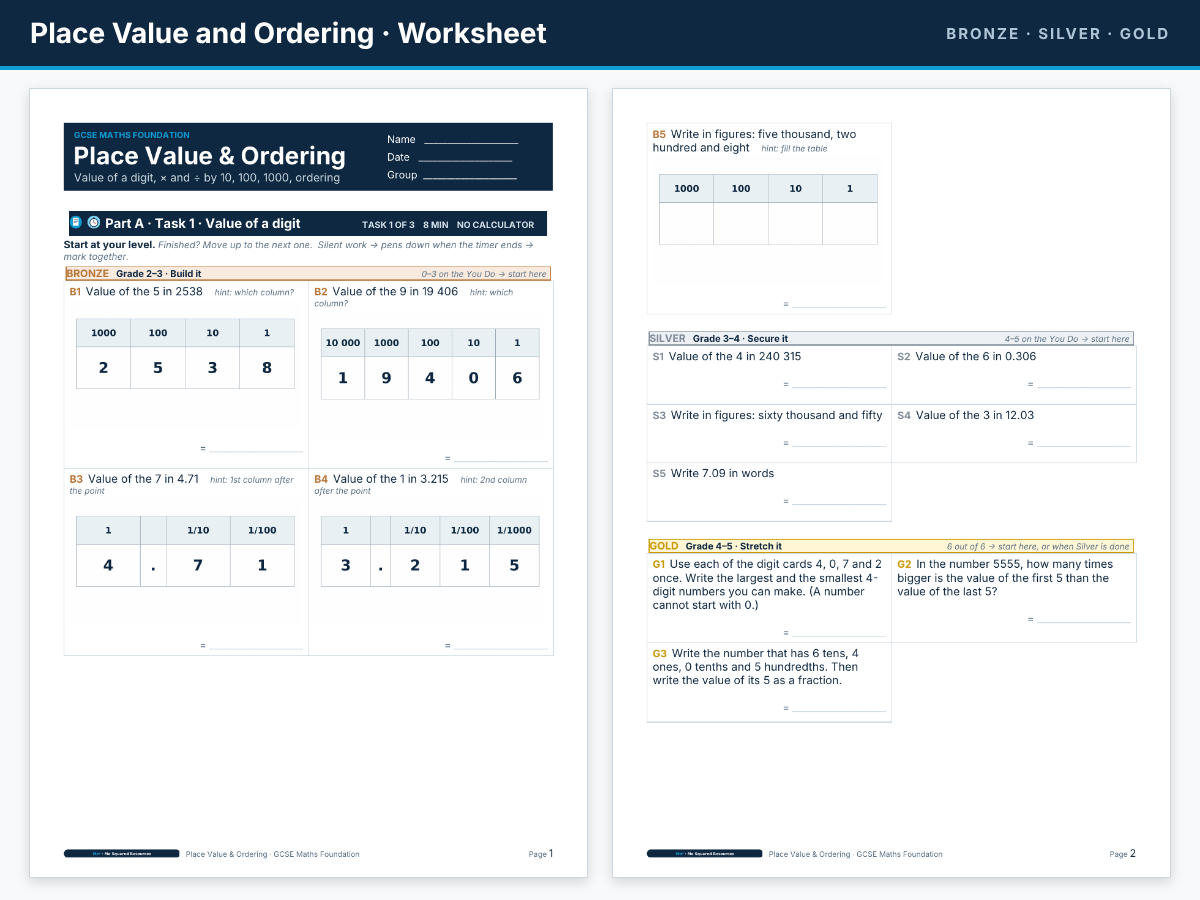The height and width of the screenshot is (900, 1200).
Task: Click the answer line for question B1
Action: (255, 450)
